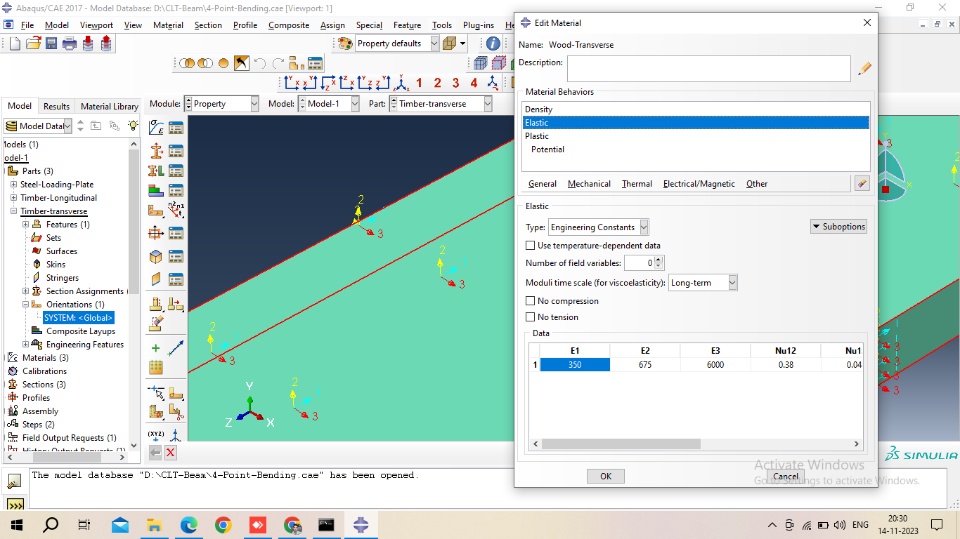Open the Composite menu
This screenshot has width=960, height=539.
pyautogui.click(x=288, y=25)
